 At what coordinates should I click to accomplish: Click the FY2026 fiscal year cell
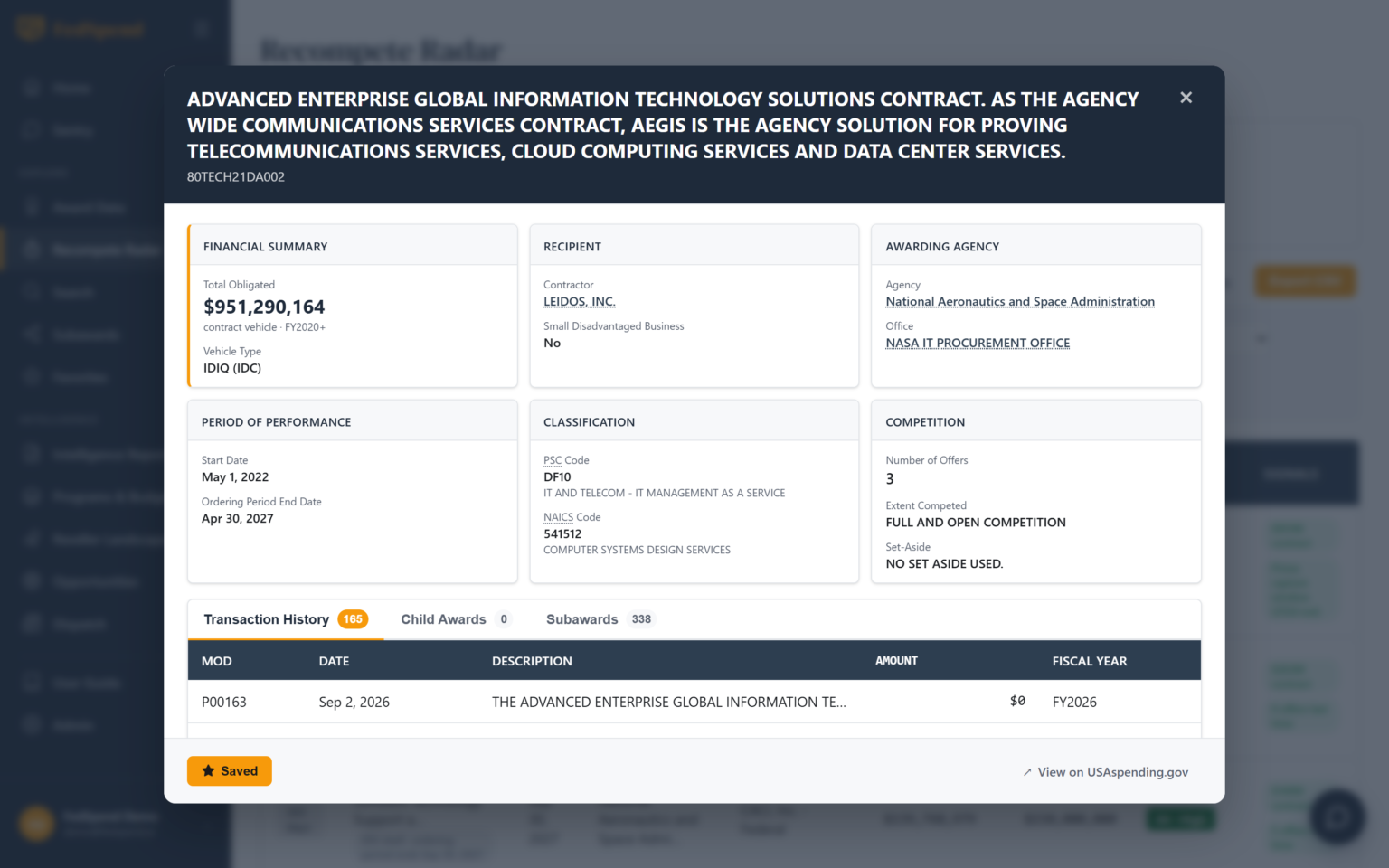[1074, 703]
